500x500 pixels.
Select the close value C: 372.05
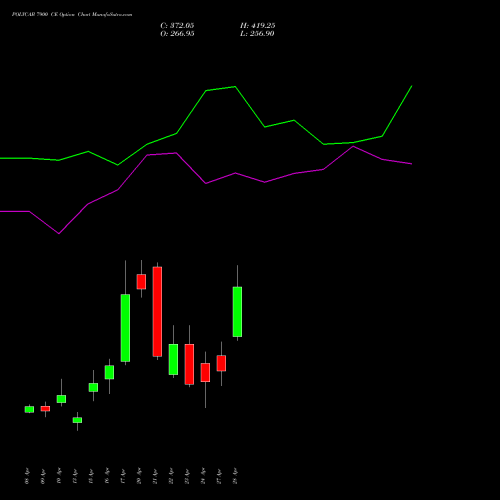pos(177,26)
